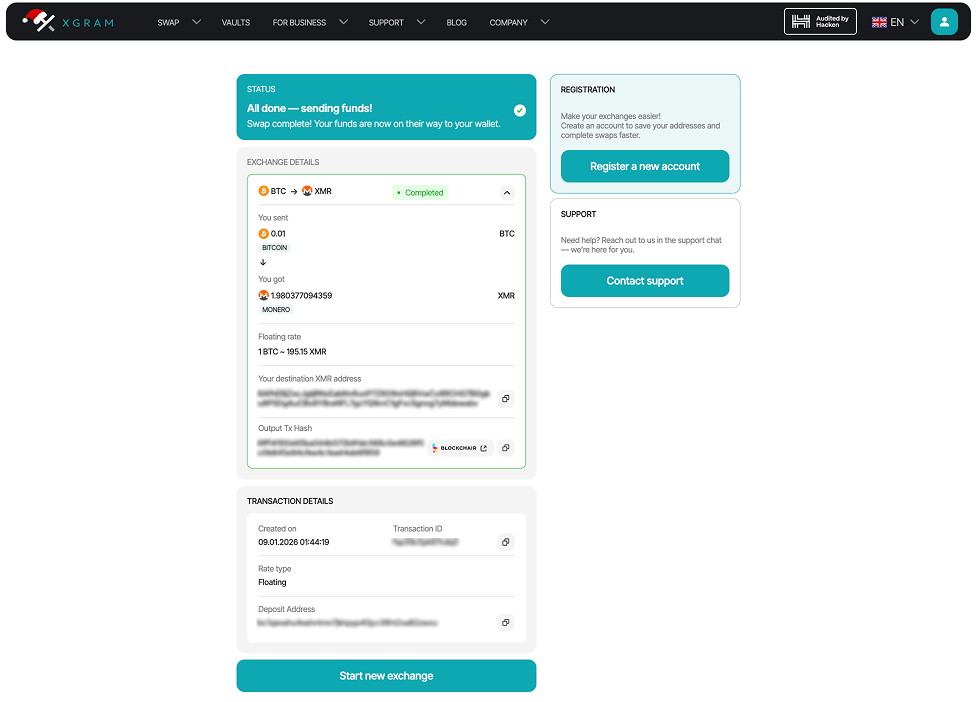Collapse the BTC to XMR exchange details

[506, 192]
